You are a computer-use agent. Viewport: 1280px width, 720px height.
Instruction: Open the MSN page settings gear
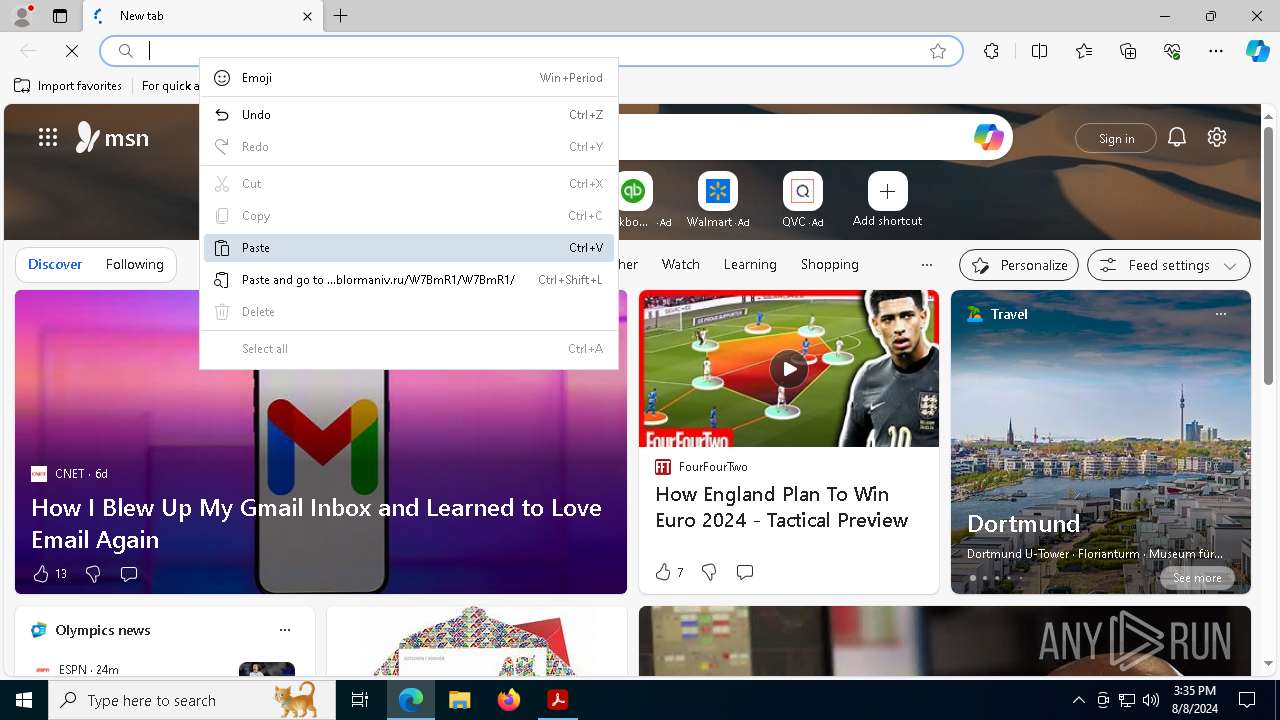(1217, 138)
